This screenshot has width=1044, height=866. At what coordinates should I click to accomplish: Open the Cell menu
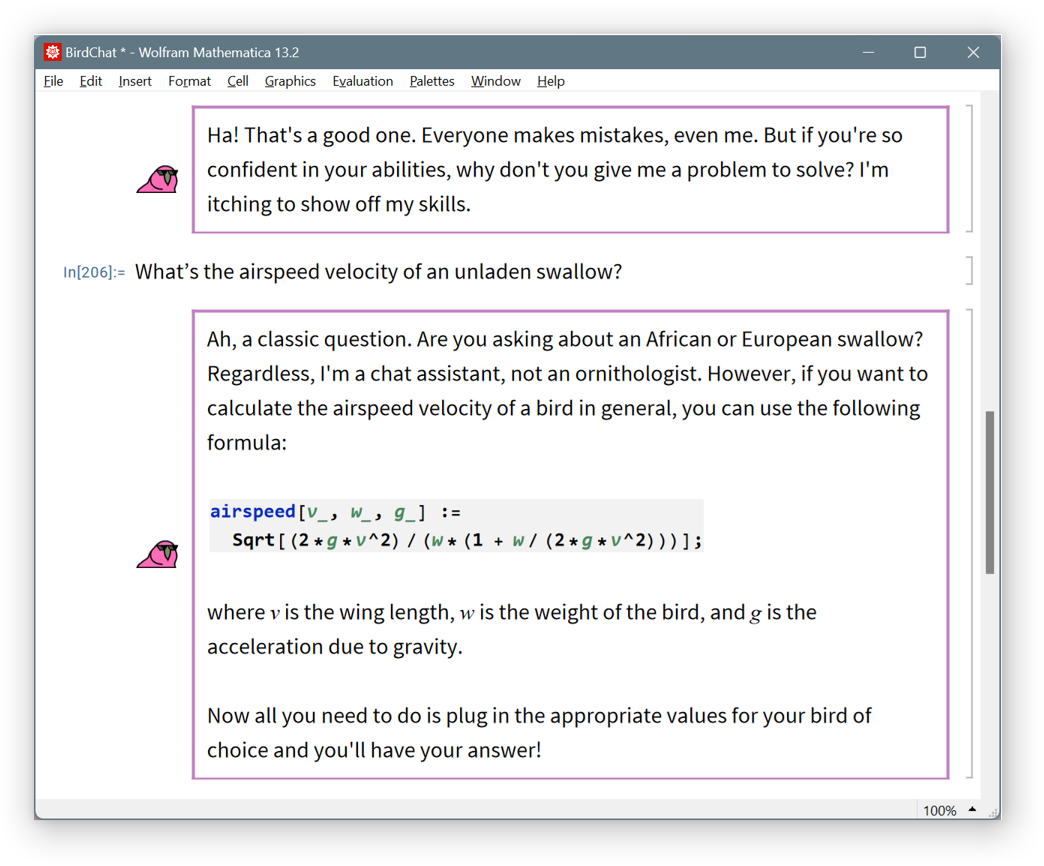point(237,81)
